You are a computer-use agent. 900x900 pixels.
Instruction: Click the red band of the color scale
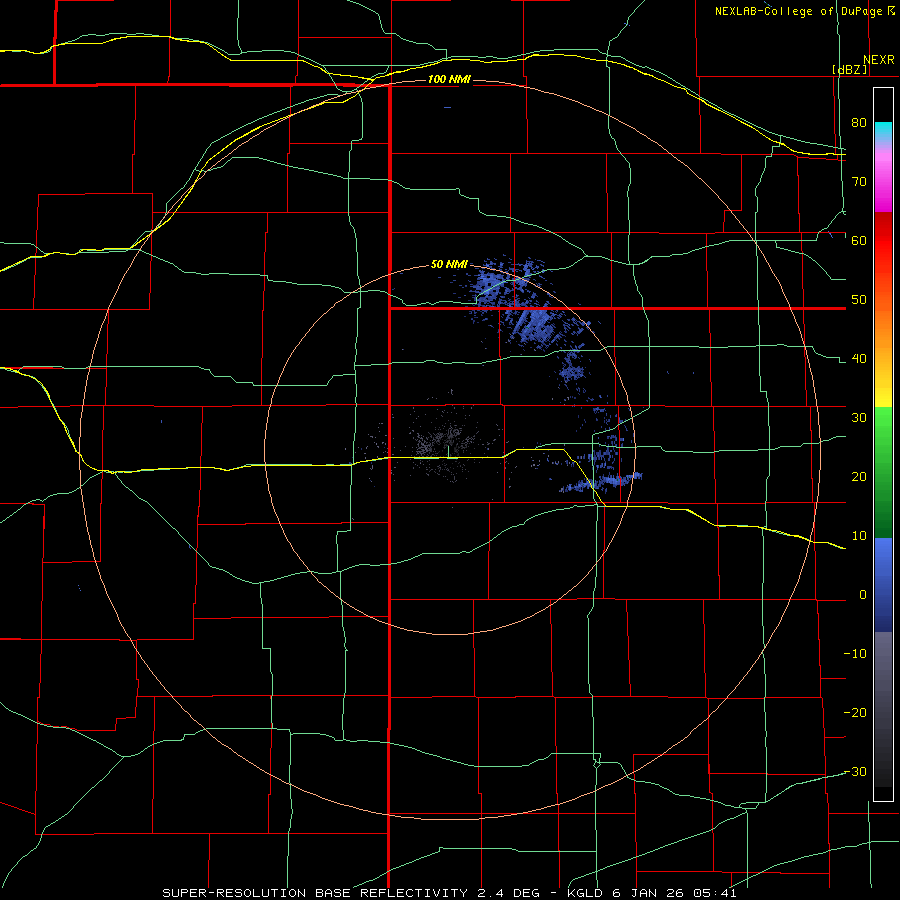pyautogui.click(x=883, y=241)
